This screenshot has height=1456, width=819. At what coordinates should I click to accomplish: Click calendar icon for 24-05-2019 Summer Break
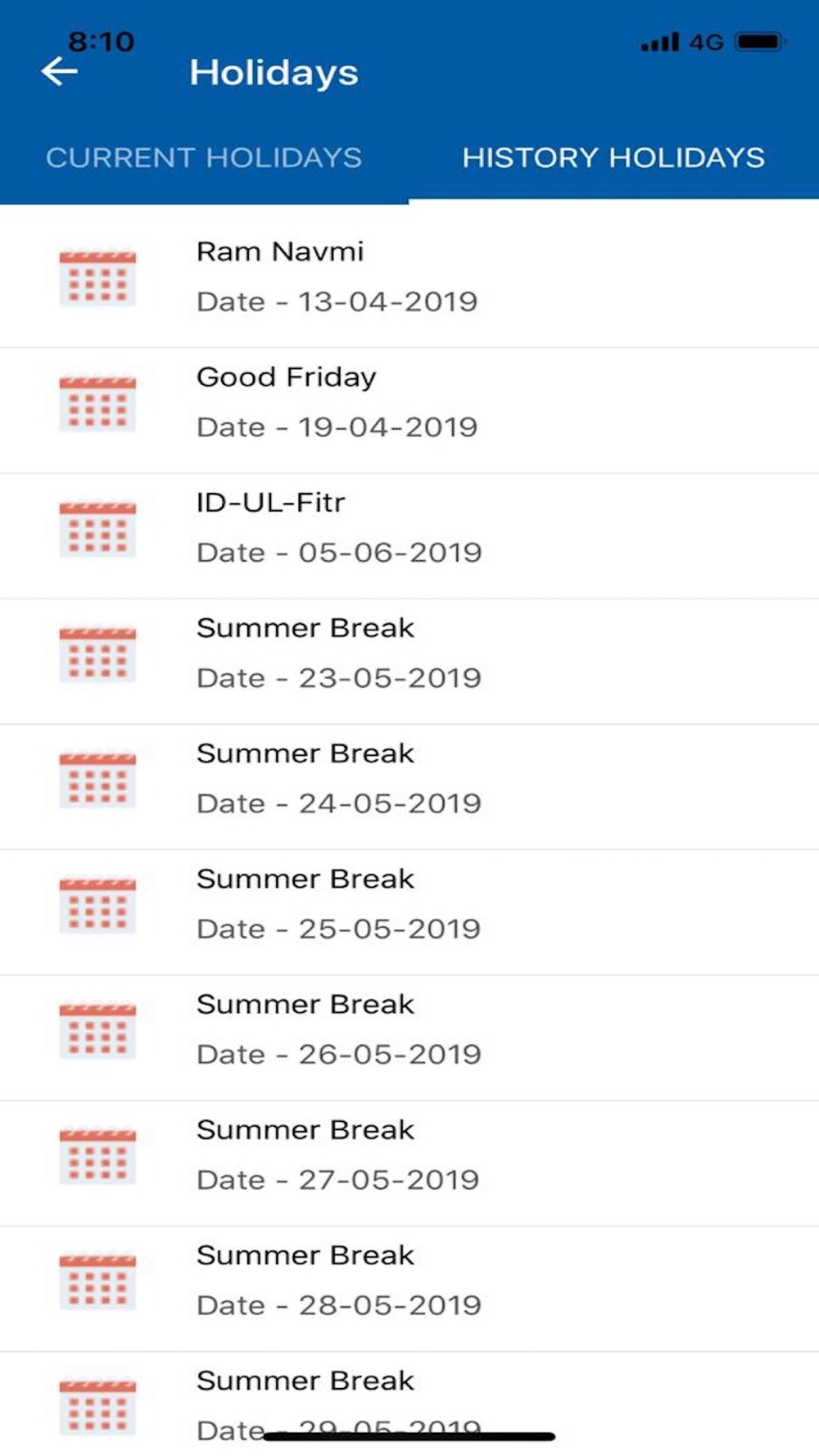(x=97, y=780)
